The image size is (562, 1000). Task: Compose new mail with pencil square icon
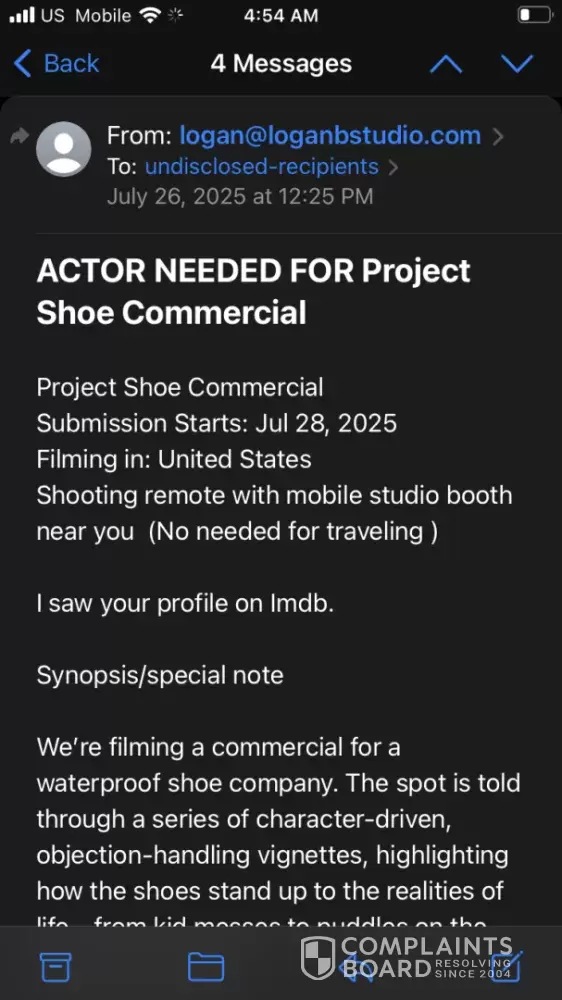click(x=508, y=966)
